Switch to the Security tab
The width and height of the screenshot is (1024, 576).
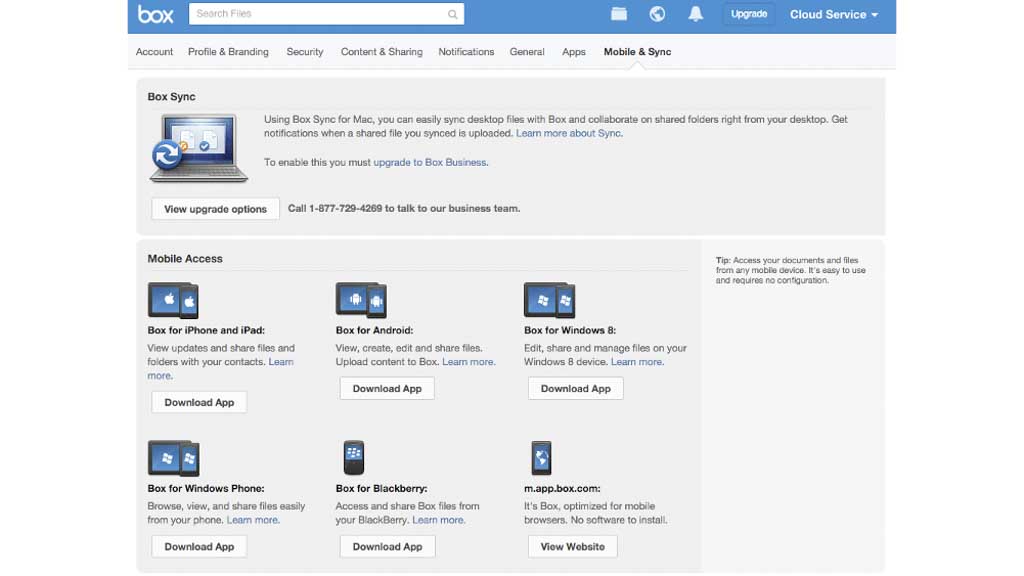pos(305,52)
